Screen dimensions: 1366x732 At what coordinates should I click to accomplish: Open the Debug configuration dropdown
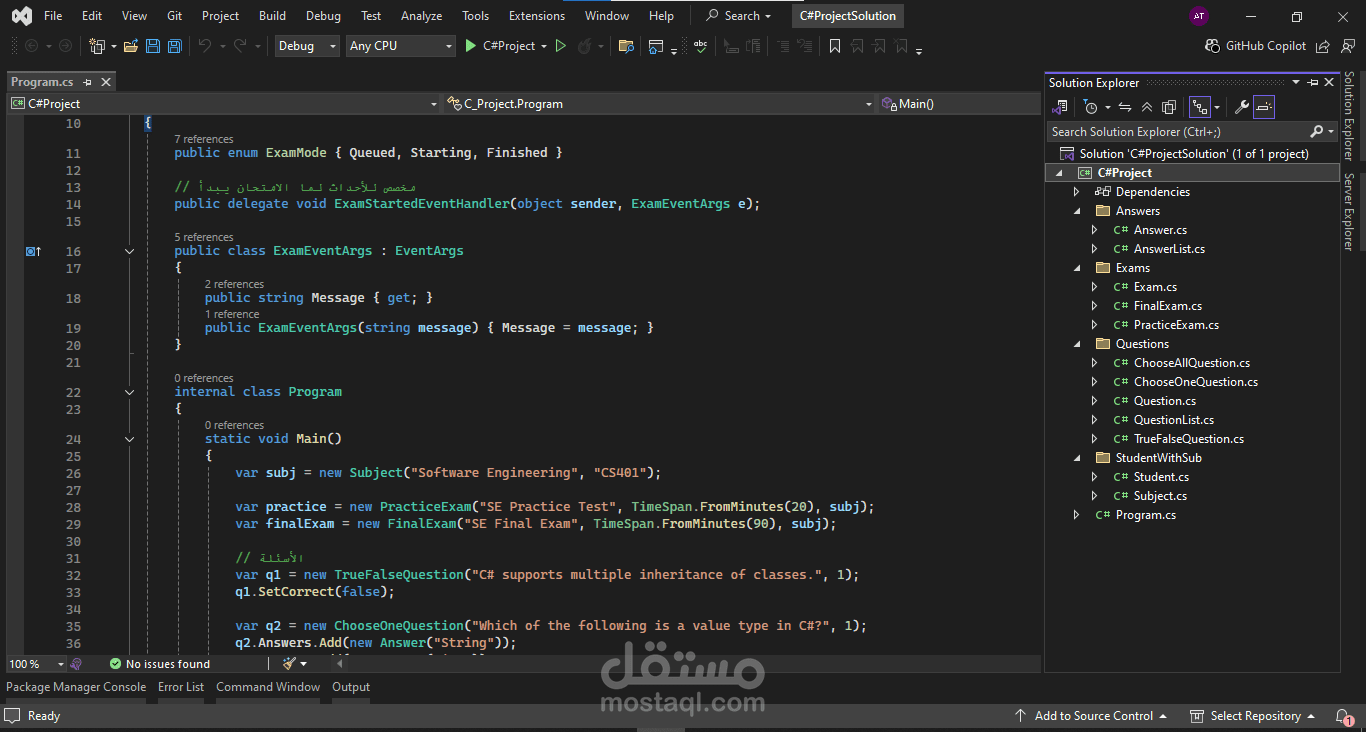[x=307, y=46]
